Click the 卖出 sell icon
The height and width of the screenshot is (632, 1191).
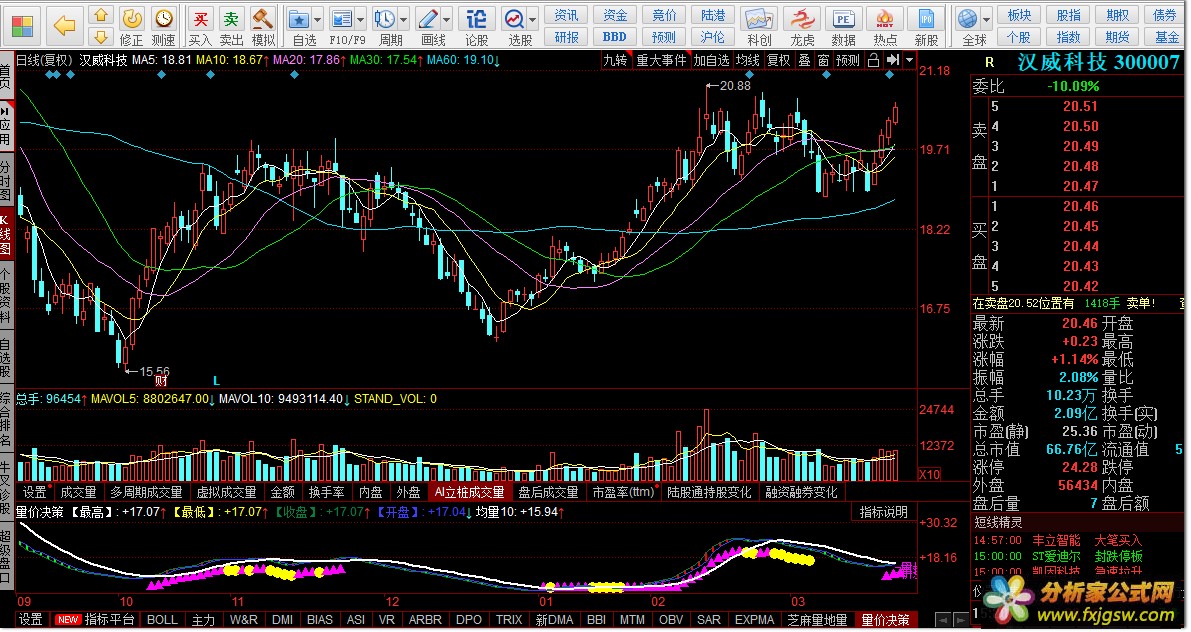[x=231, y=19]
